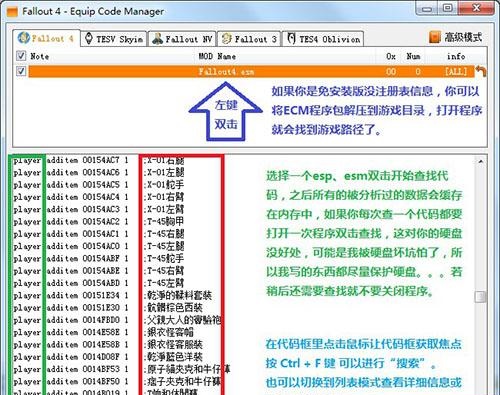Click the code line 00154AC2 T-45胸甲
This screenshot has height=395, width=500.
point(99,222)
